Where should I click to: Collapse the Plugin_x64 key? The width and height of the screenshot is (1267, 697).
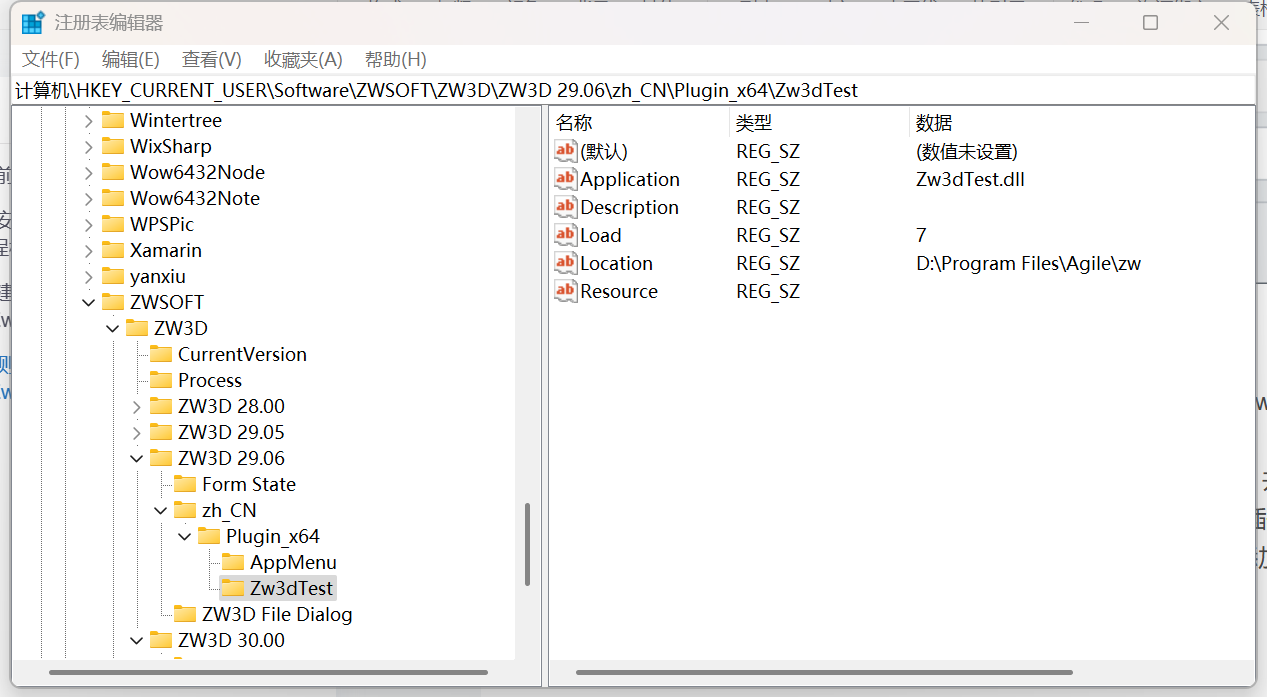pyautogui.click(x=184, y=536)
